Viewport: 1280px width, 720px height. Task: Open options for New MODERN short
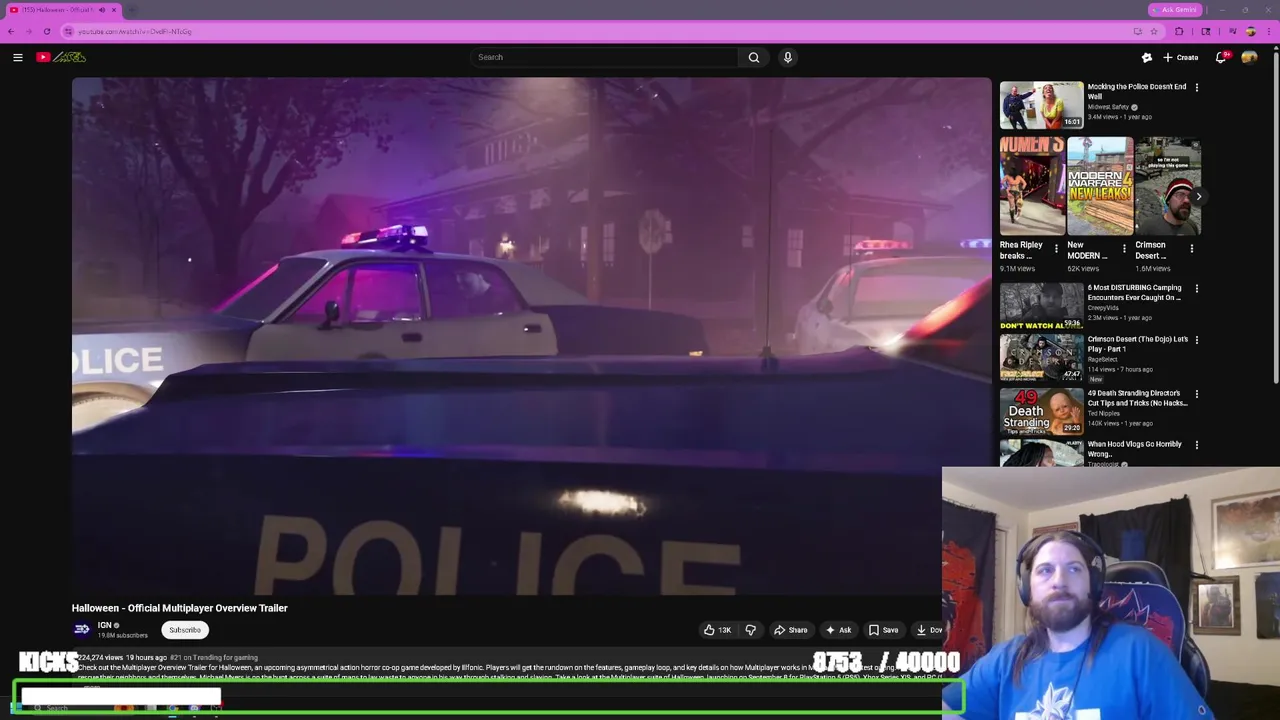[x=1123, y=248]
